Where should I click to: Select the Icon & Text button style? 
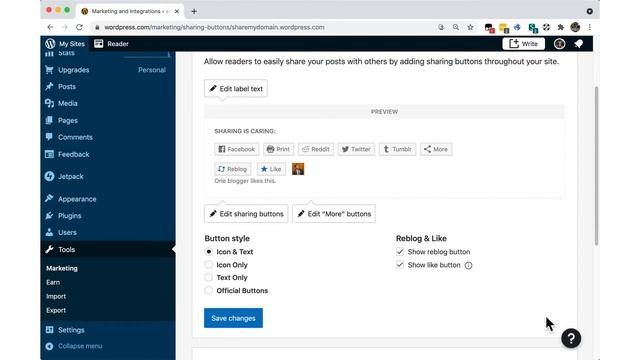click(x=209, y=252)
